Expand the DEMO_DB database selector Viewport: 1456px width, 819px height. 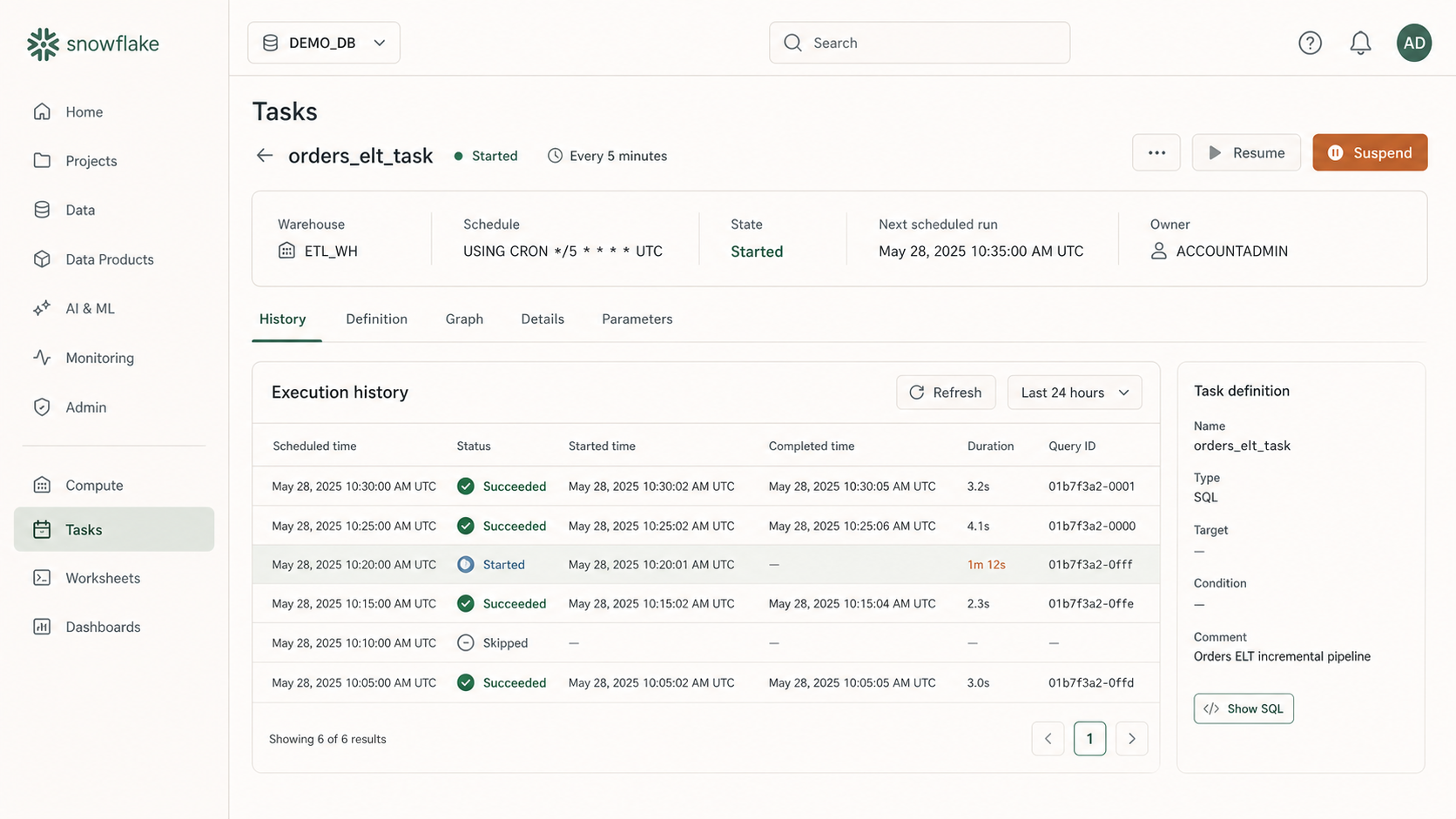click(324, 43)
